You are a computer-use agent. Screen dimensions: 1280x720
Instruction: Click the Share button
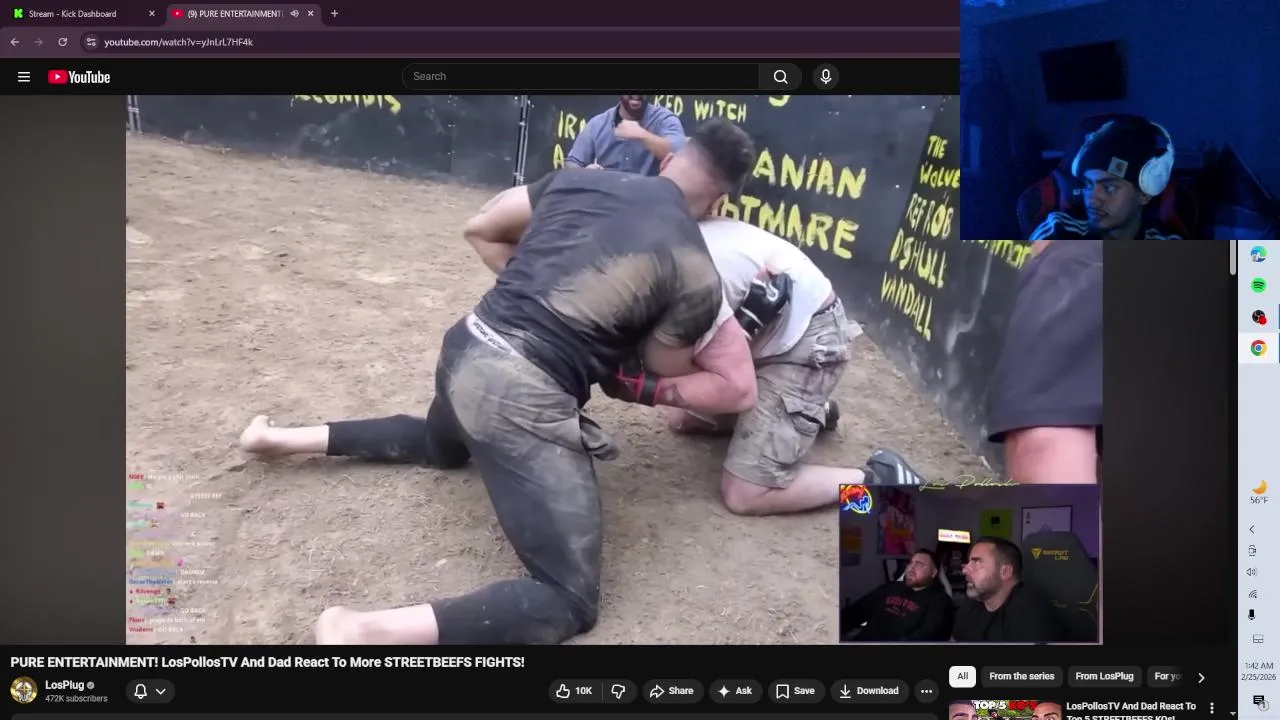pos(671,691)
